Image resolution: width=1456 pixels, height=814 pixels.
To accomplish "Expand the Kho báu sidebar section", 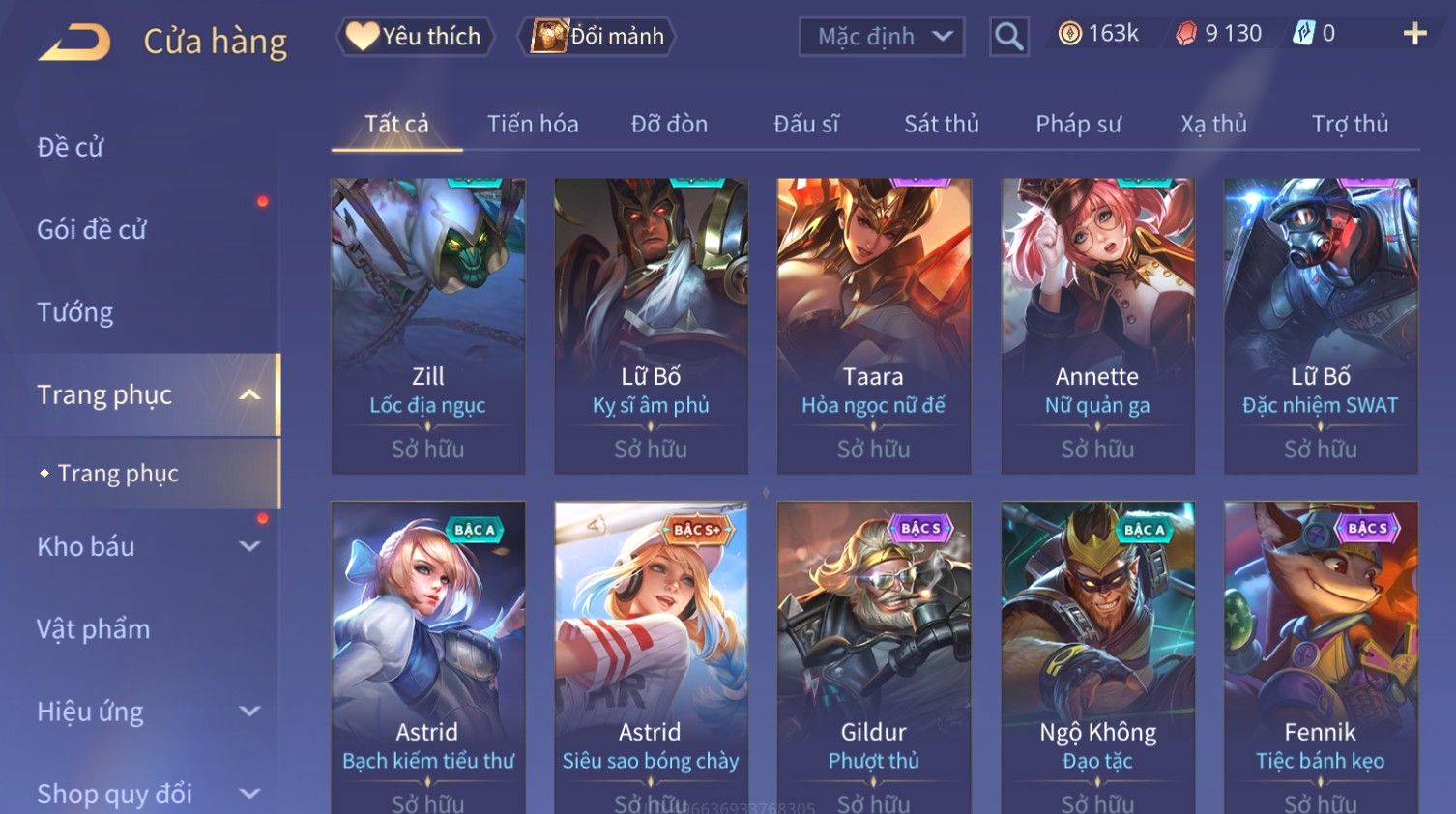I will [249, 546].
